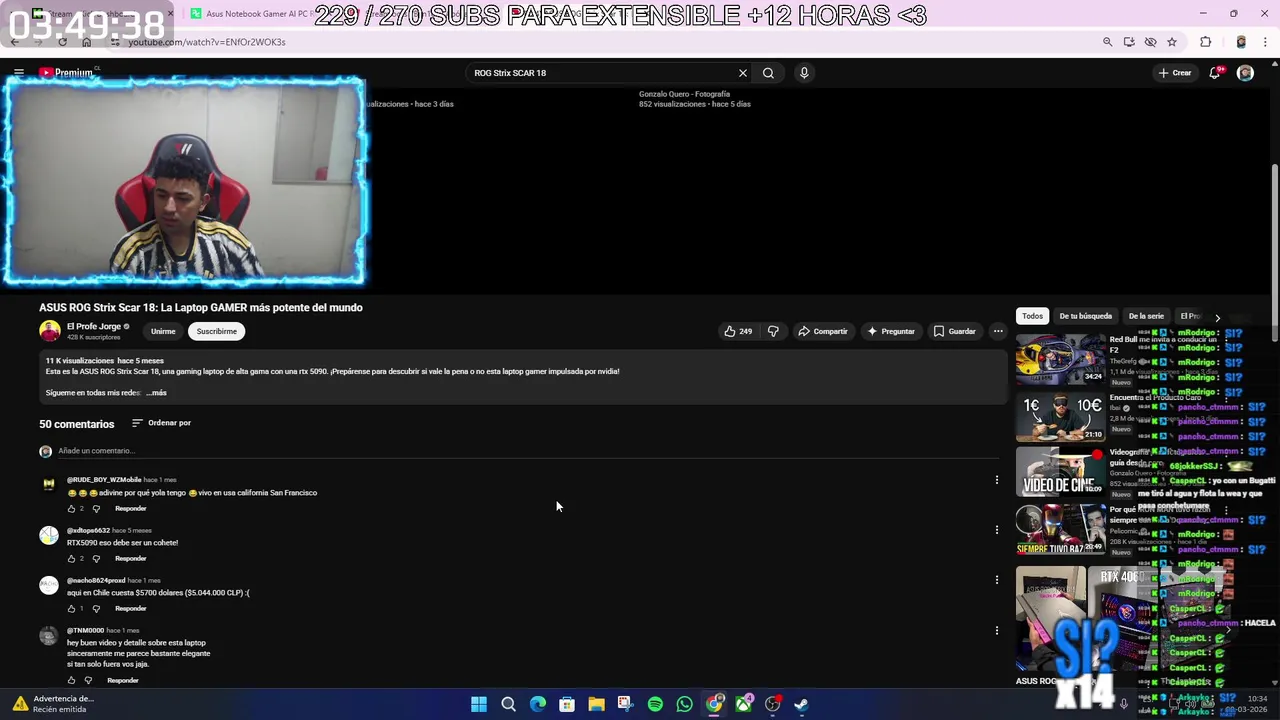Open OBS Studio from taskbar
The image size is (1280, 720).
point(772,705)
